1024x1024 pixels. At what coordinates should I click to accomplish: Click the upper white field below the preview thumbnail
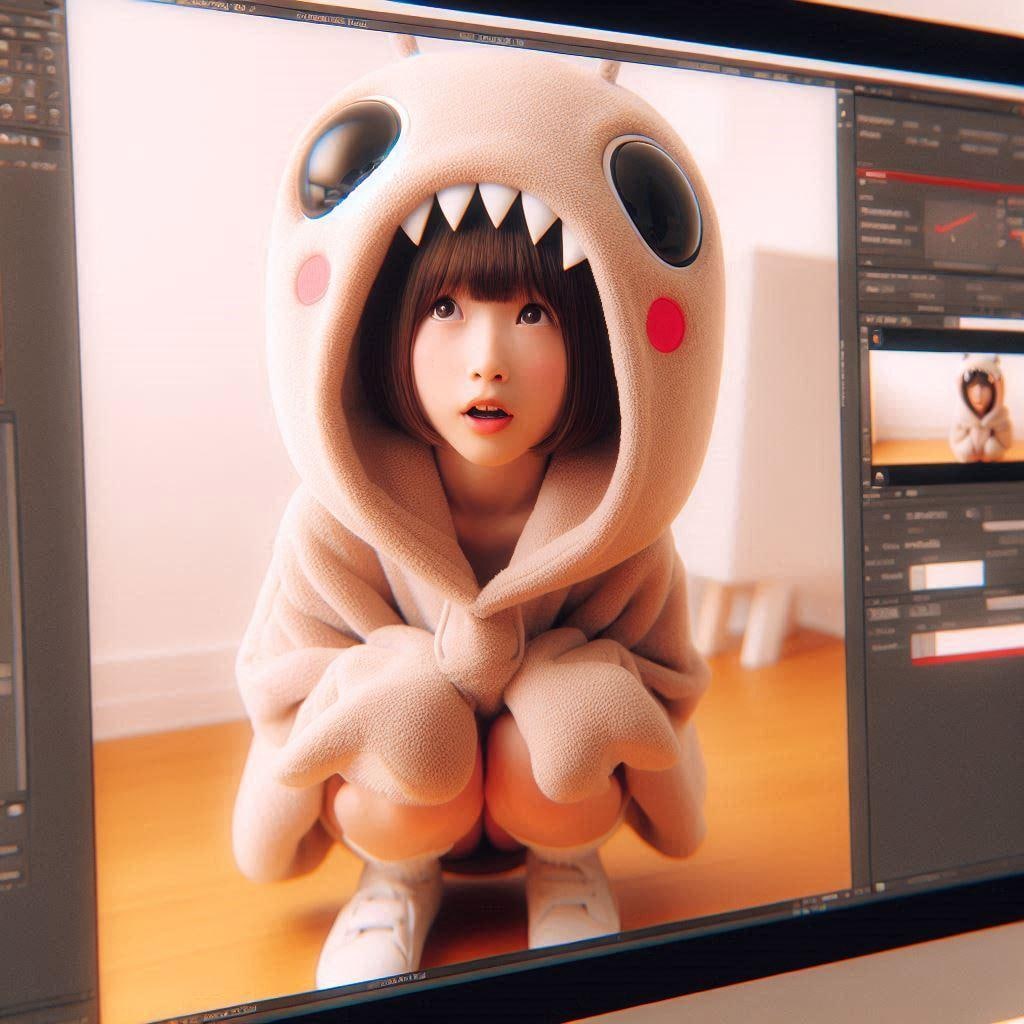(946, 575)
